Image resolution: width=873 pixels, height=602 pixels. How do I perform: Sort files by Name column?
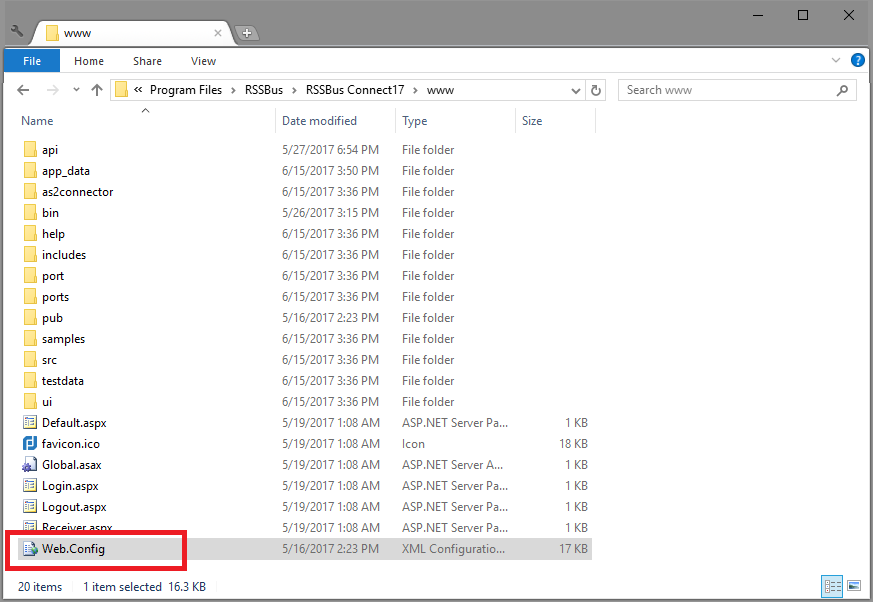click(37, 121)
